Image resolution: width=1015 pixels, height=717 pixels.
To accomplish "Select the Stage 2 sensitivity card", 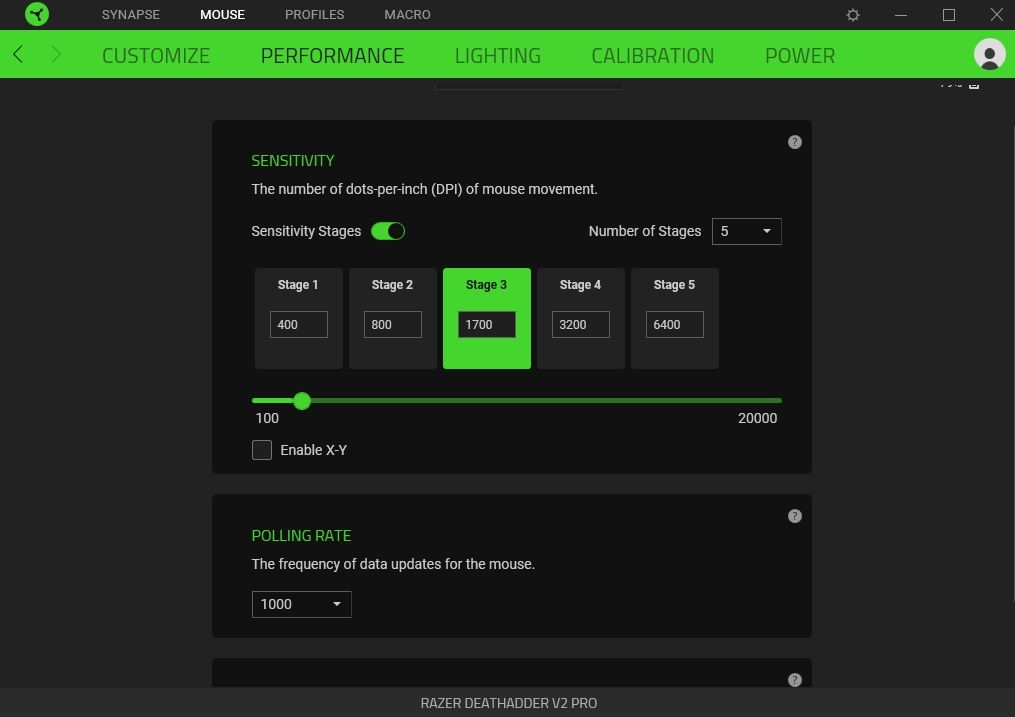I will tap(392, 318).
